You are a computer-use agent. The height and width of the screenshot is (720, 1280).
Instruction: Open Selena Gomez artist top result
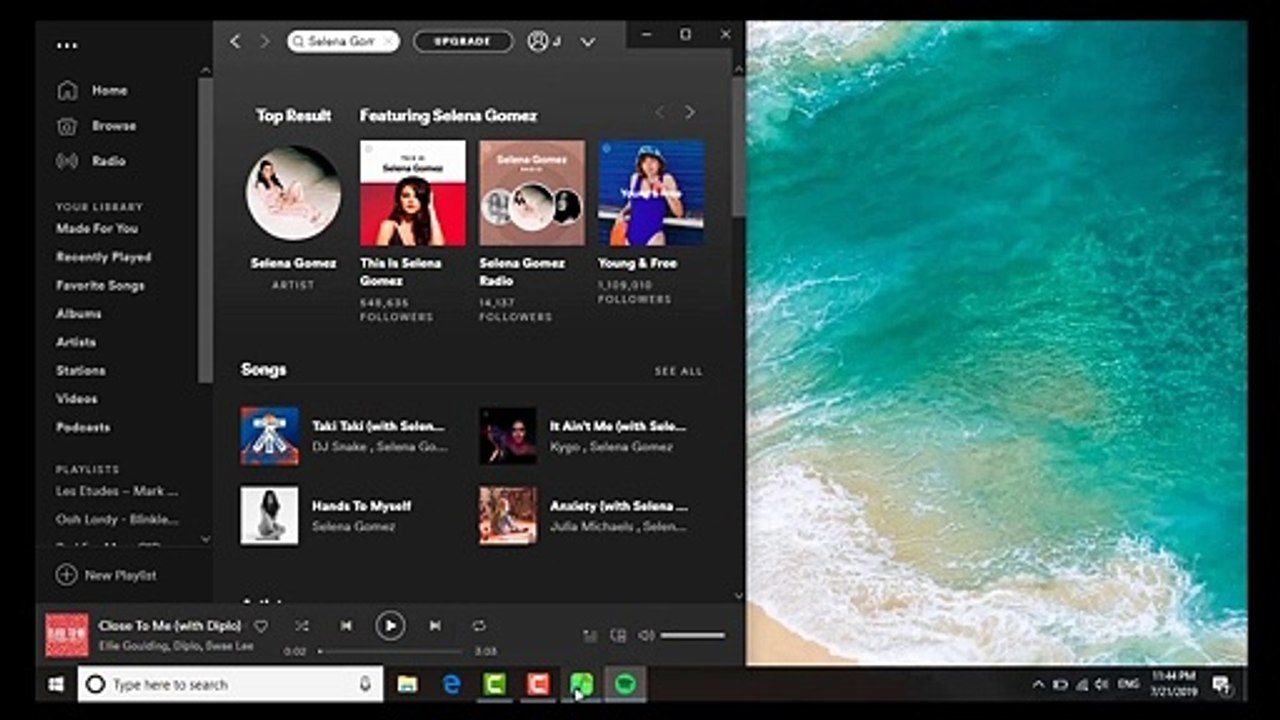point(293,193)
